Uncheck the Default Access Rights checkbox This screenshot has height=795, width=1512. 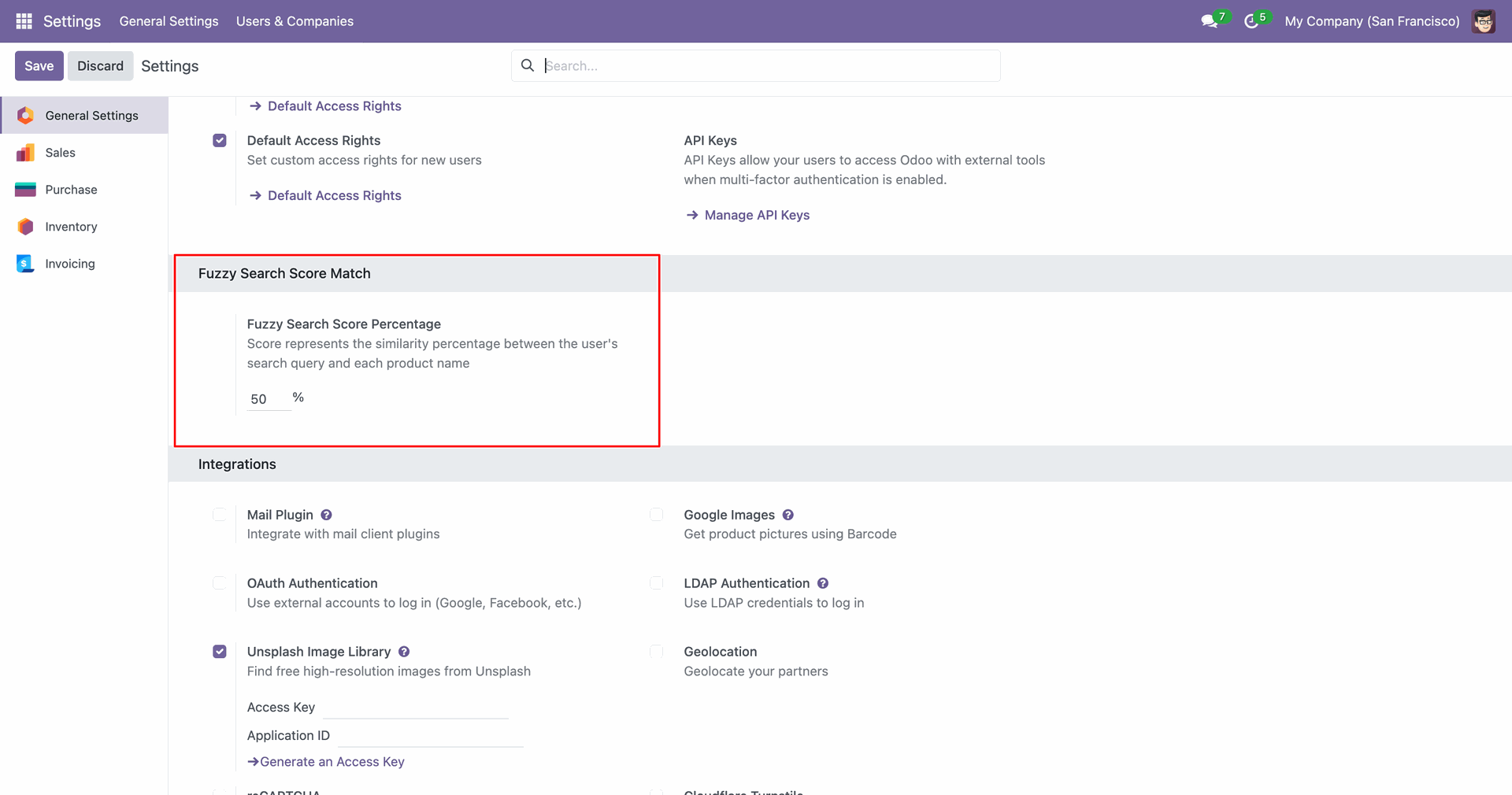pyautogui.click(x=220, y=141)
